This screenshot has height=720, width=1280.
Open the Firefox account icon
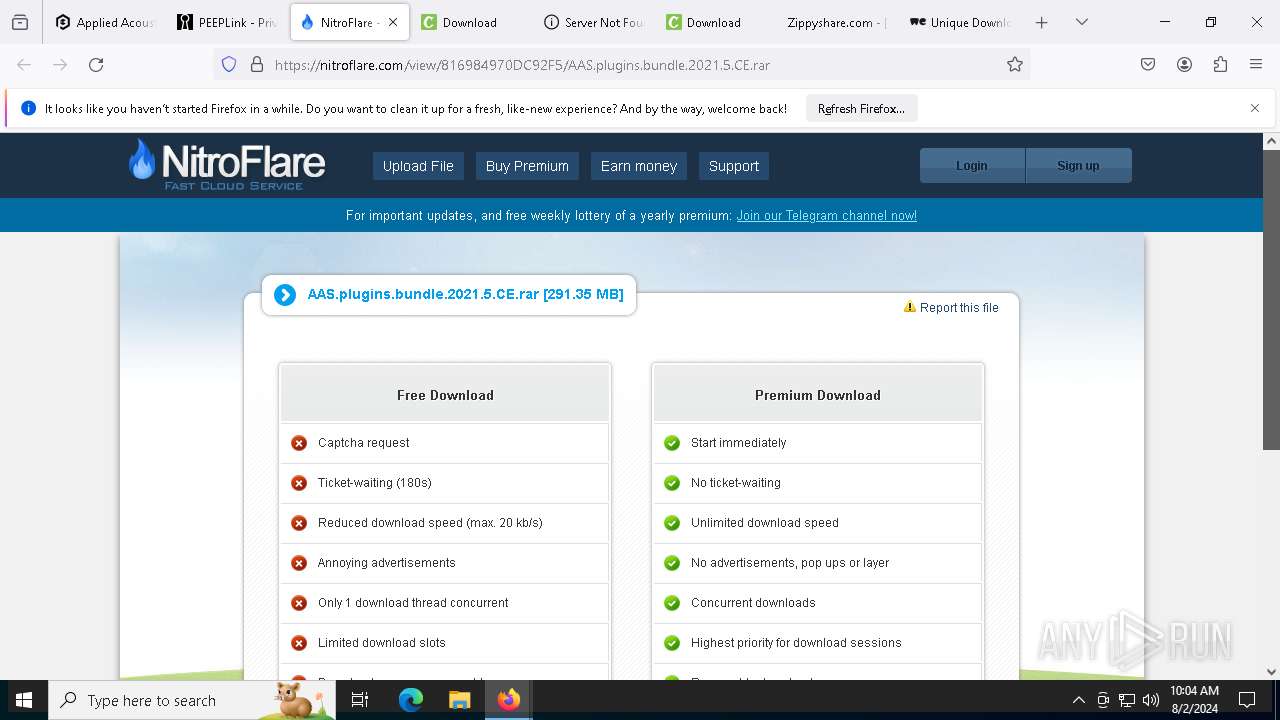tap(1184, 64)
